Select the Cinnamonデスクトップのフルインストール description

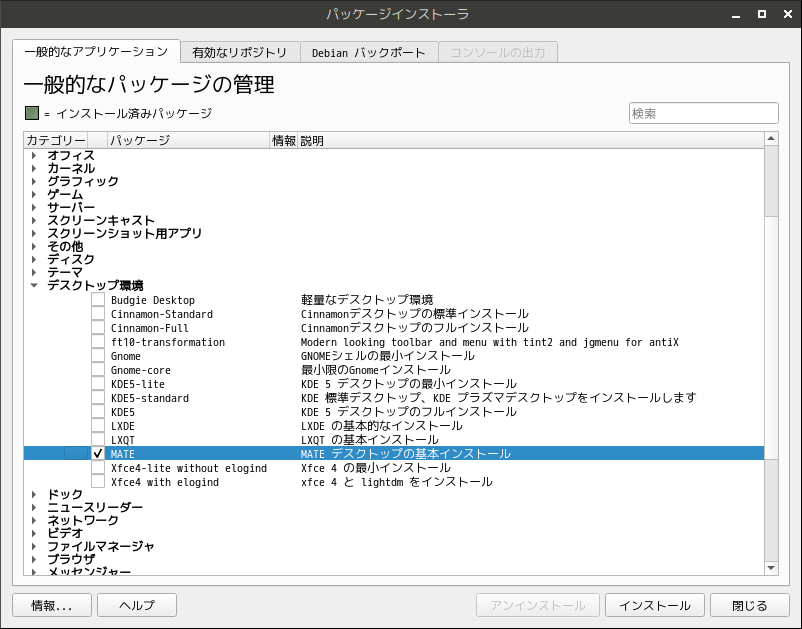[415, 328]
